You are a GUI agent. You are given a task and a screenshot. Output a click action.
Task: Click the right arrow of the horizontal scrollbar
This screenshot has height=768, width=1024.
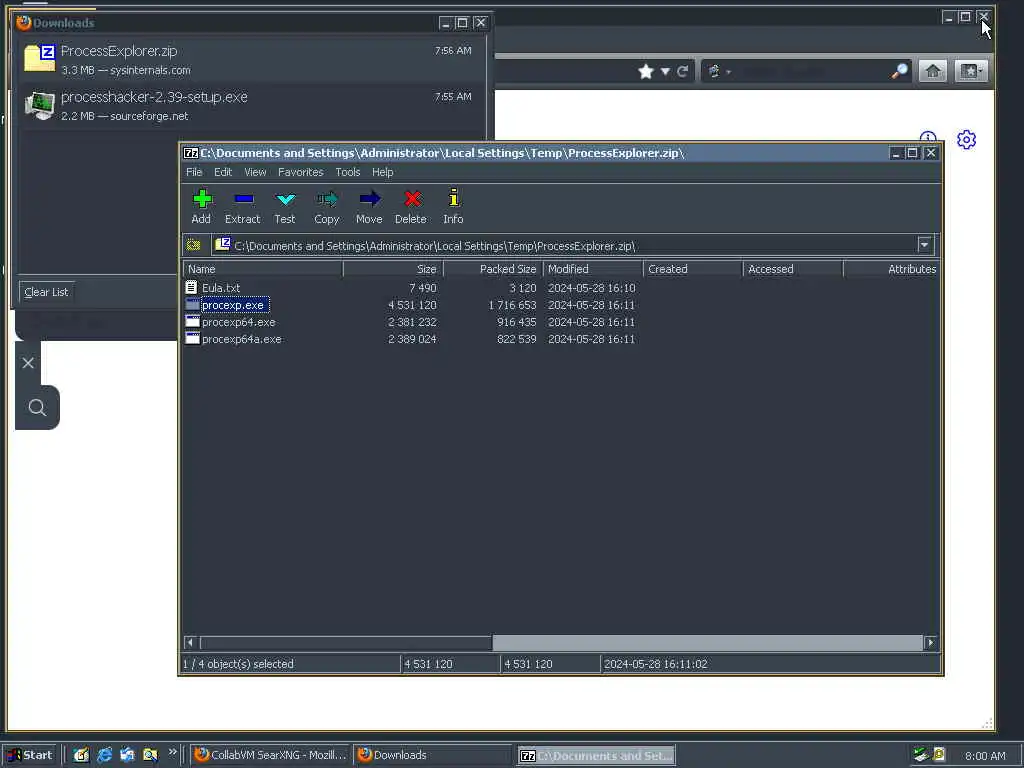click(931, 643)
